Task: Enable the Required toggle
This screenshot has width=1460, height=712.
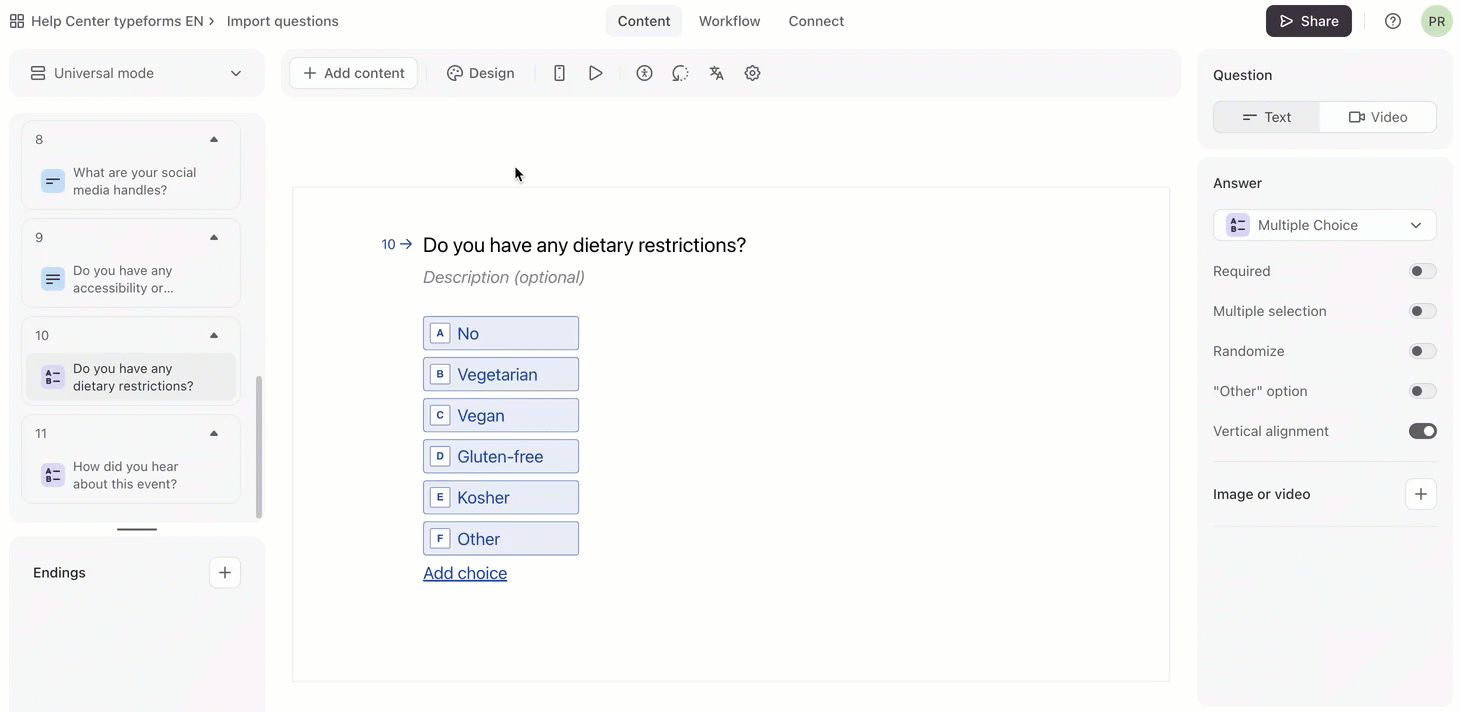Action: pyautogui.click(x=1422, y=271)
